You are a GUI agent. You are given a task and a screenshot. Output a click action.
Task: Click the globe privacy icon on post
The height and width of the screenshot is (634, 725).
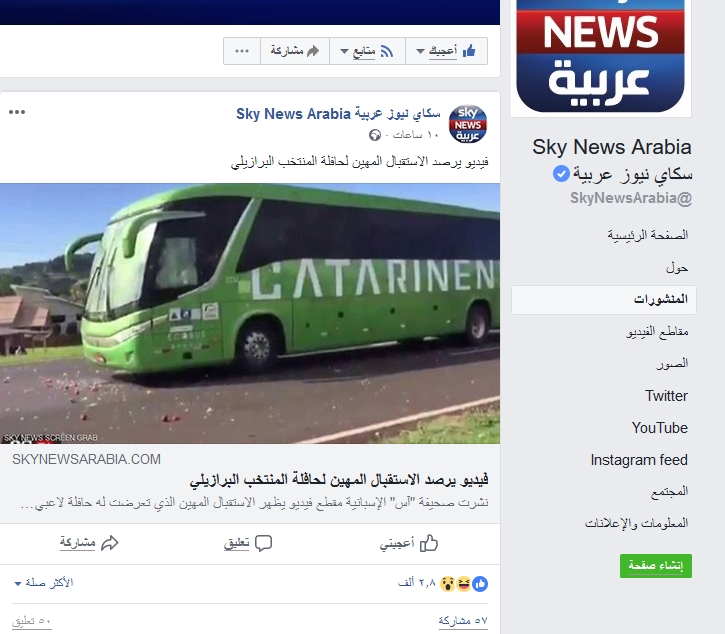pos(375,135)
